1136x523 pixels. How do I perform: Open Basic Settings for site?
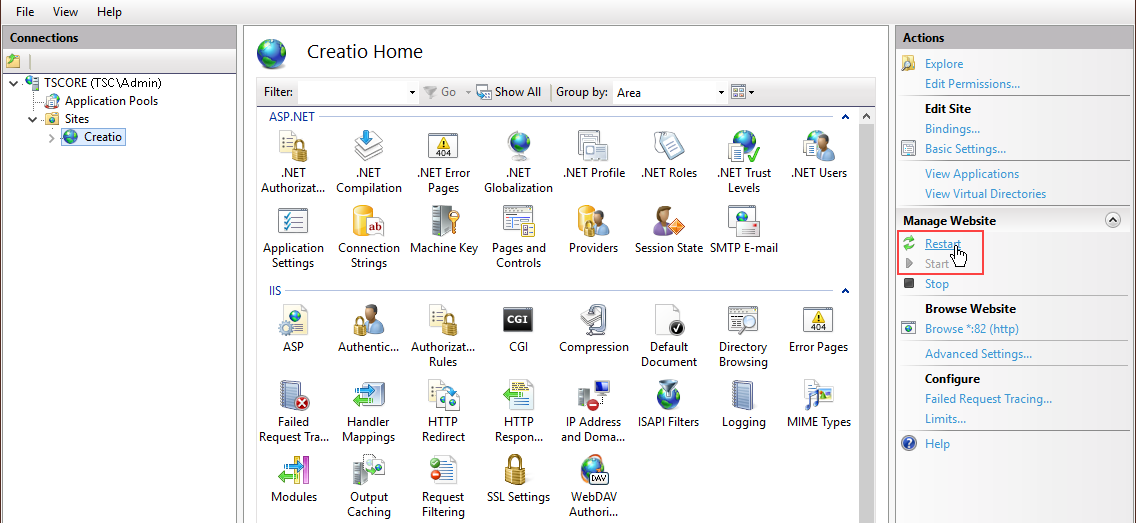coord(965,149)
